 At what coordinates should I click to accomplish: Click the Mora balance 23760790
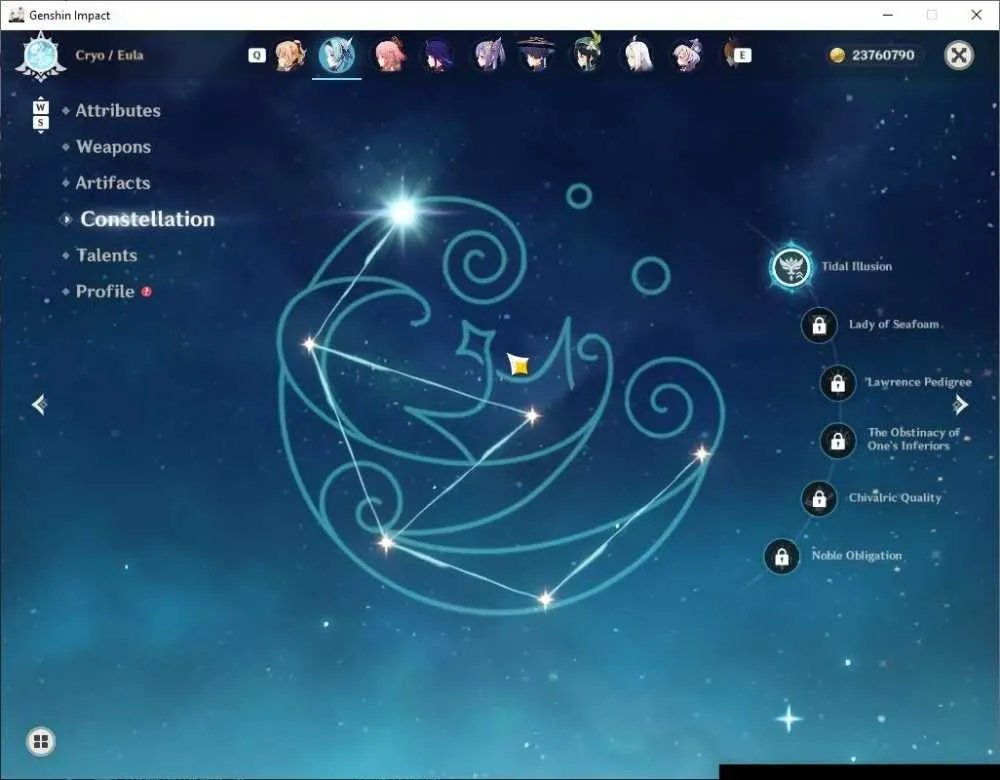point(883,55)
